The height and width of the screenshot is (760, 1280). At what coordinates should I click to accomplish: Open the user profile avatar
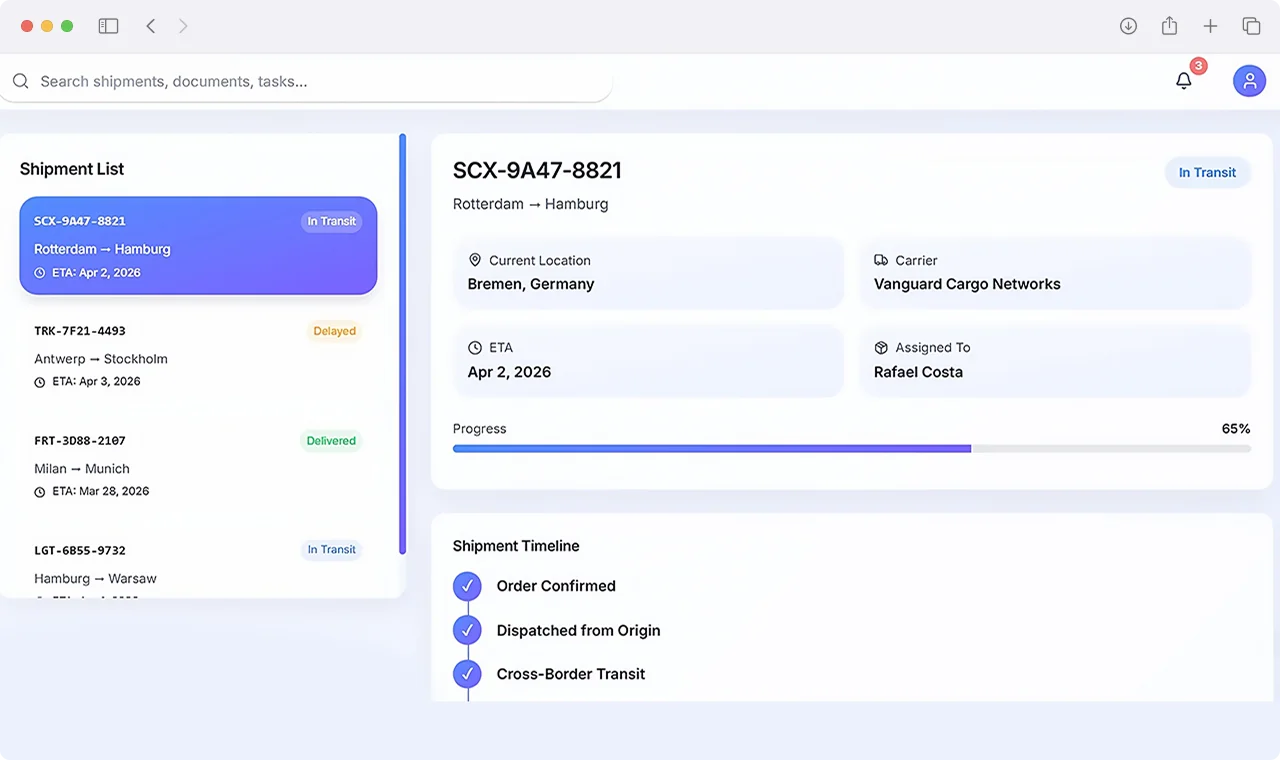(x=1249, y=81)
